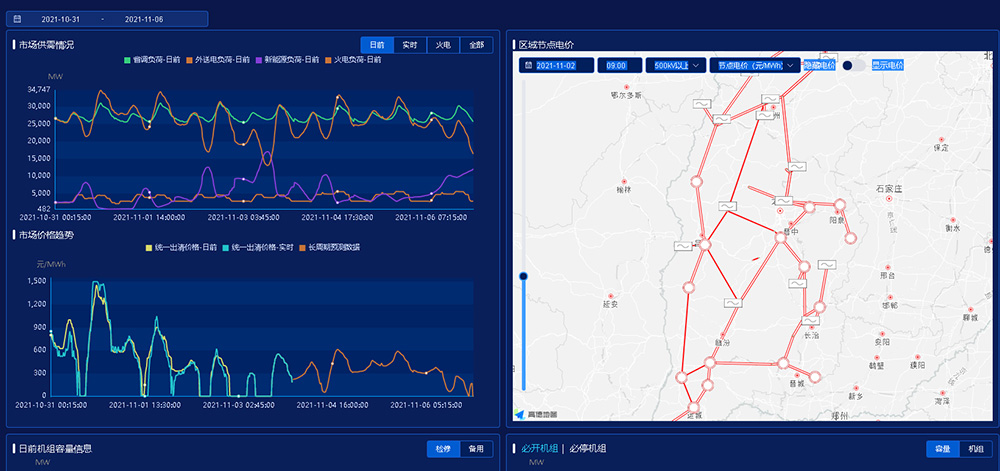
Task: Click the generator symbol just above 长治
Action: (811, 321)
